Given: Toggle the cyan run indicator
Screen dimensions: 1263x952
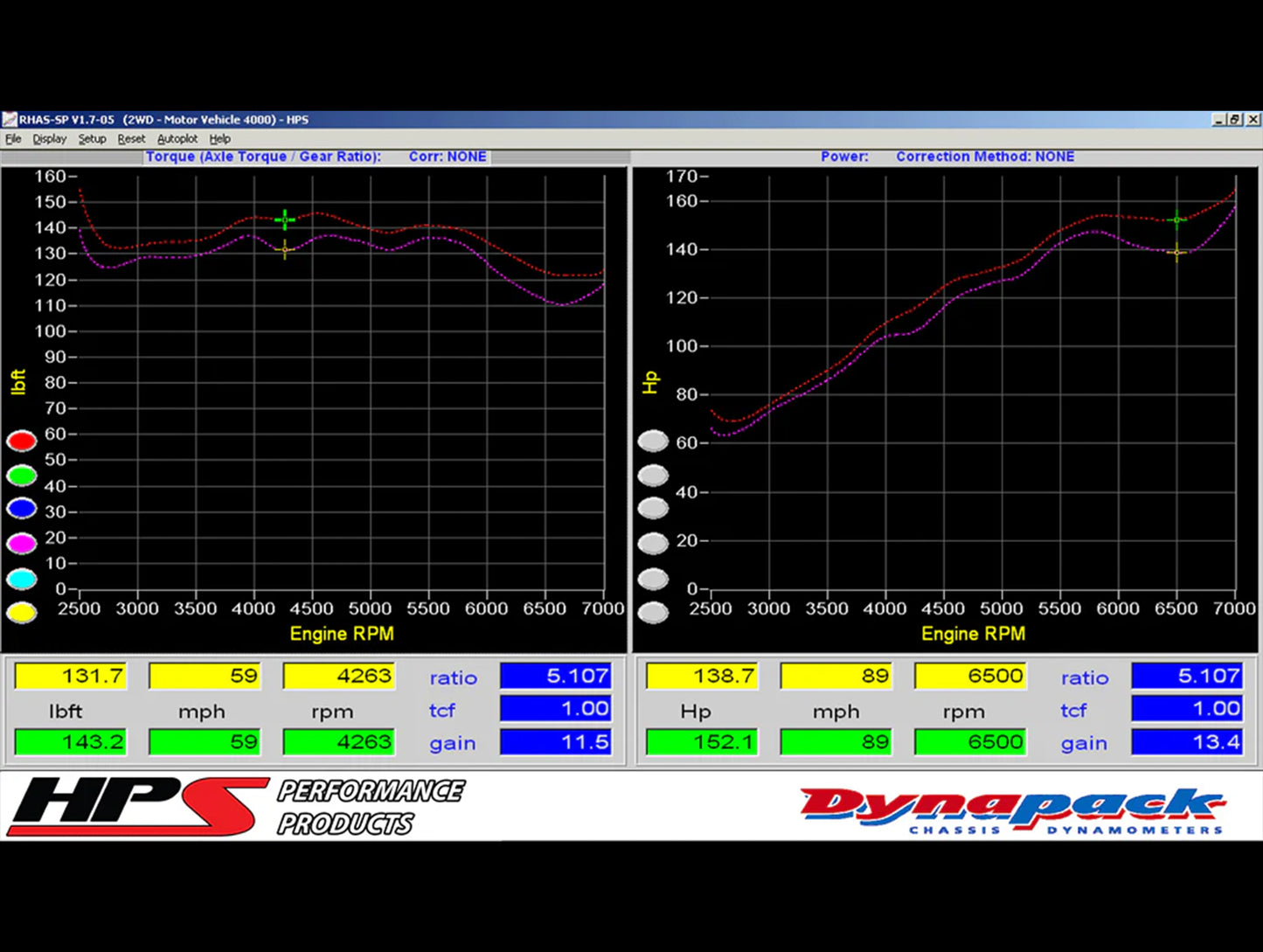Looking at the screenshot, I should click(x=22, y=578).
